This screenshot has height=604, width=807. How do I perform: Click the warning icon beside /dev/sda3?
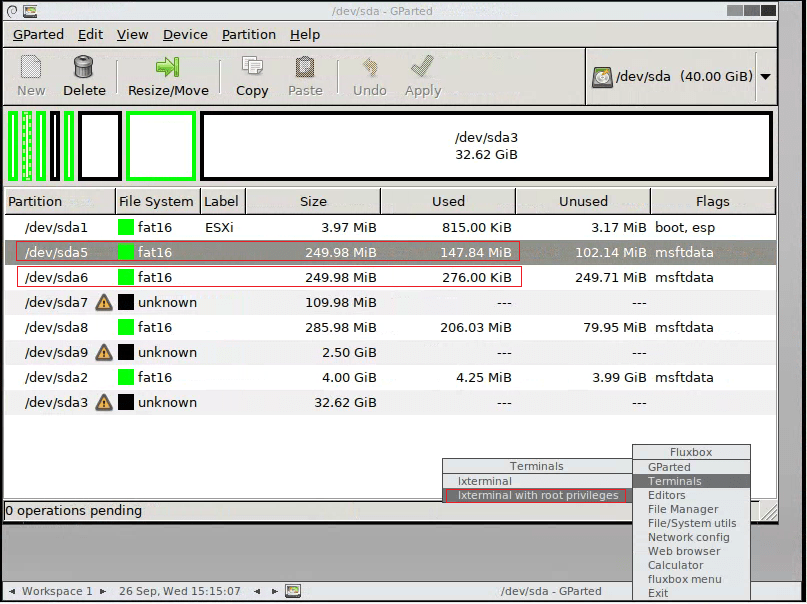(x=103, y=402)
